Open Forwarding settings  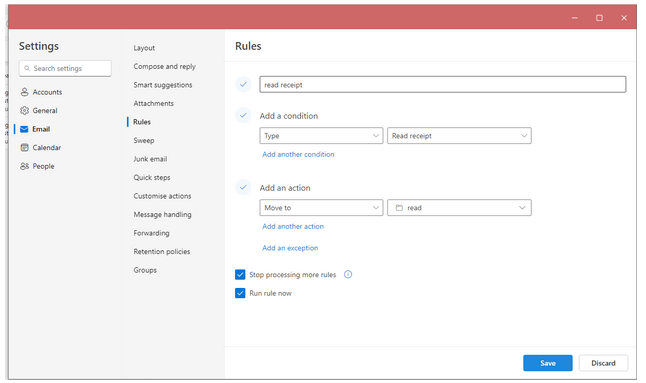tap(151, 233)
